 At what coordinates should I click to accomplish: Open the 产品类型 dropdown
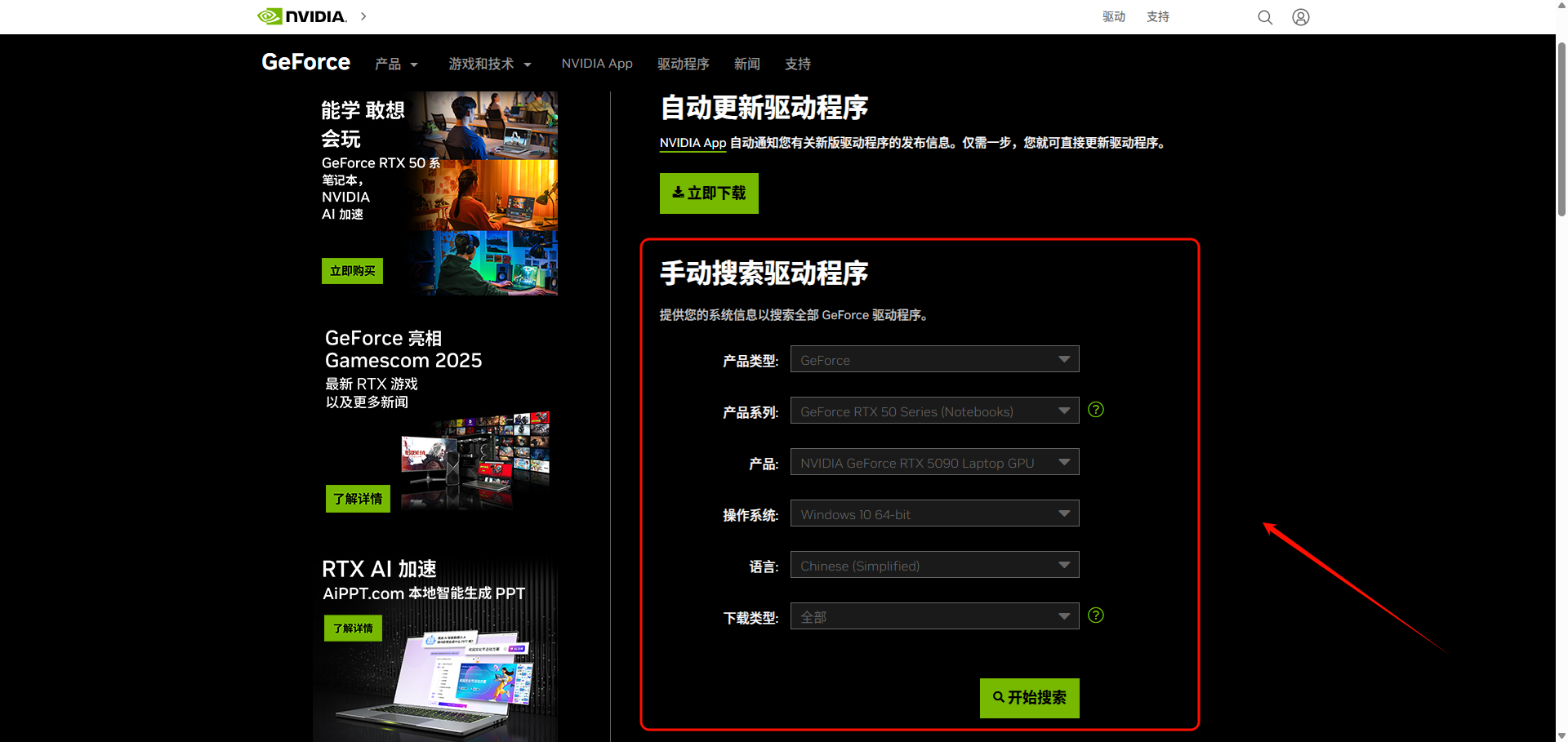coord(934,359)
